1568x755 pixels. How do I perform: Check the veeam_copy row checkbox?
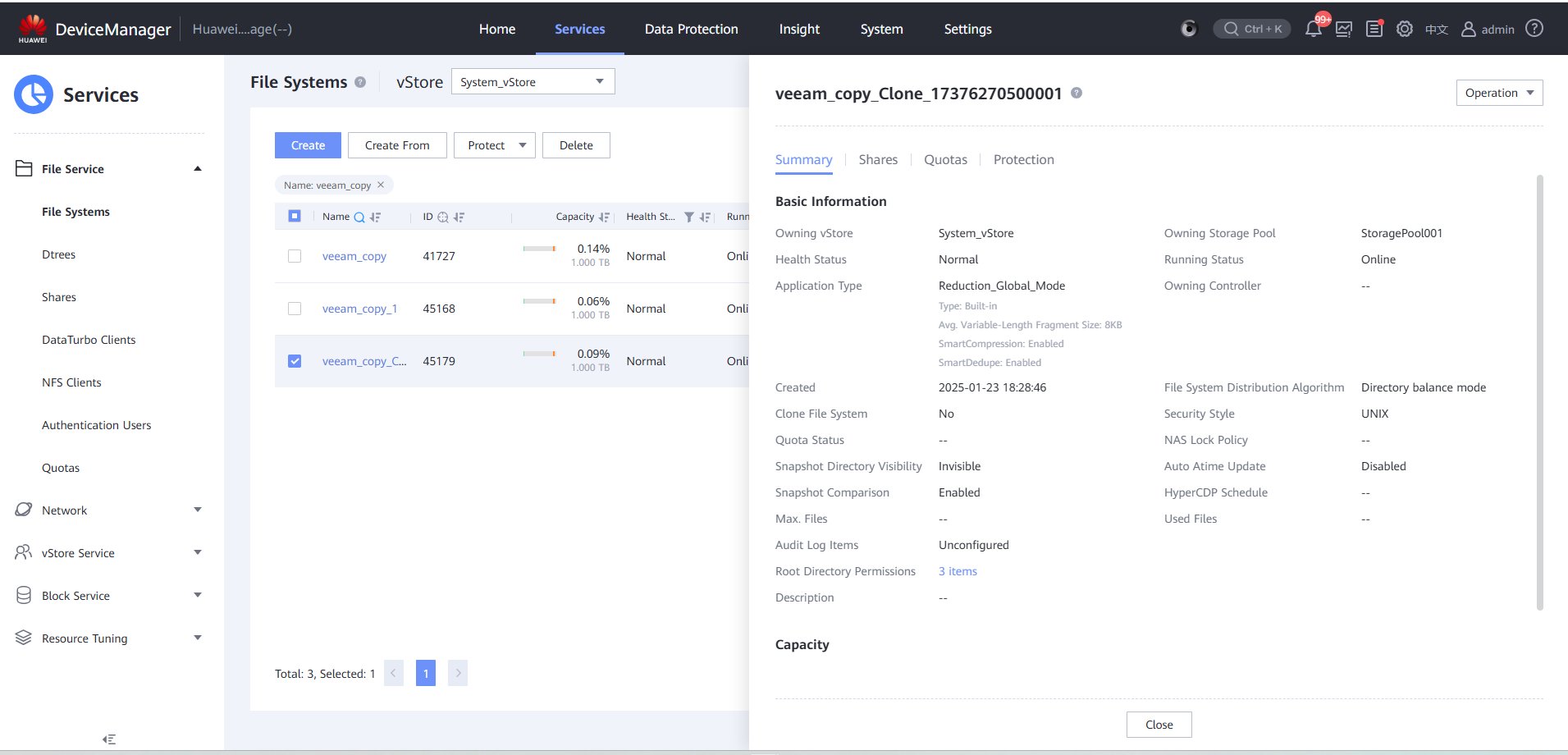point(295,256)
